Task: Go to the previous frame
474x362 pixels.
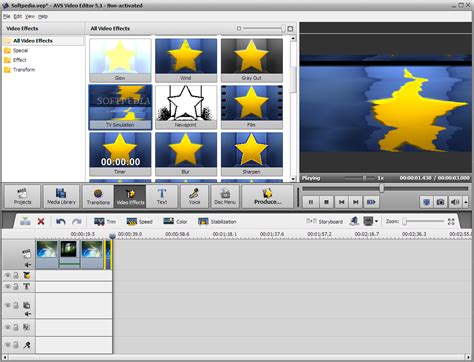Action: 341,202
